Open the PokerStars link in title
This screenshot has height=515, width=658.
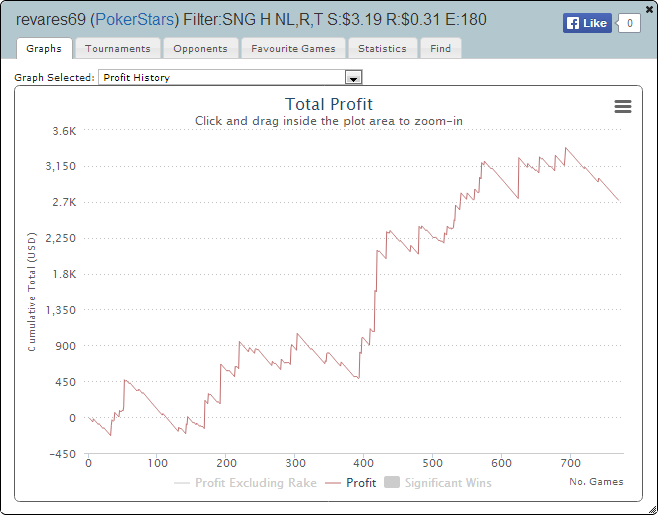135,19
